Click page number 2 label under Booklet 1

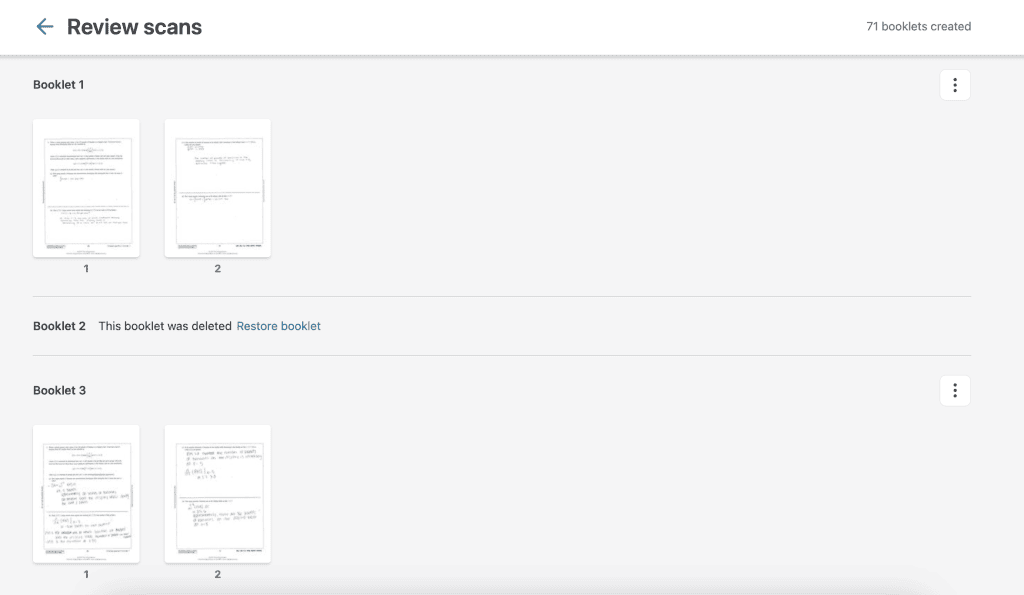[x=217, y=269]
